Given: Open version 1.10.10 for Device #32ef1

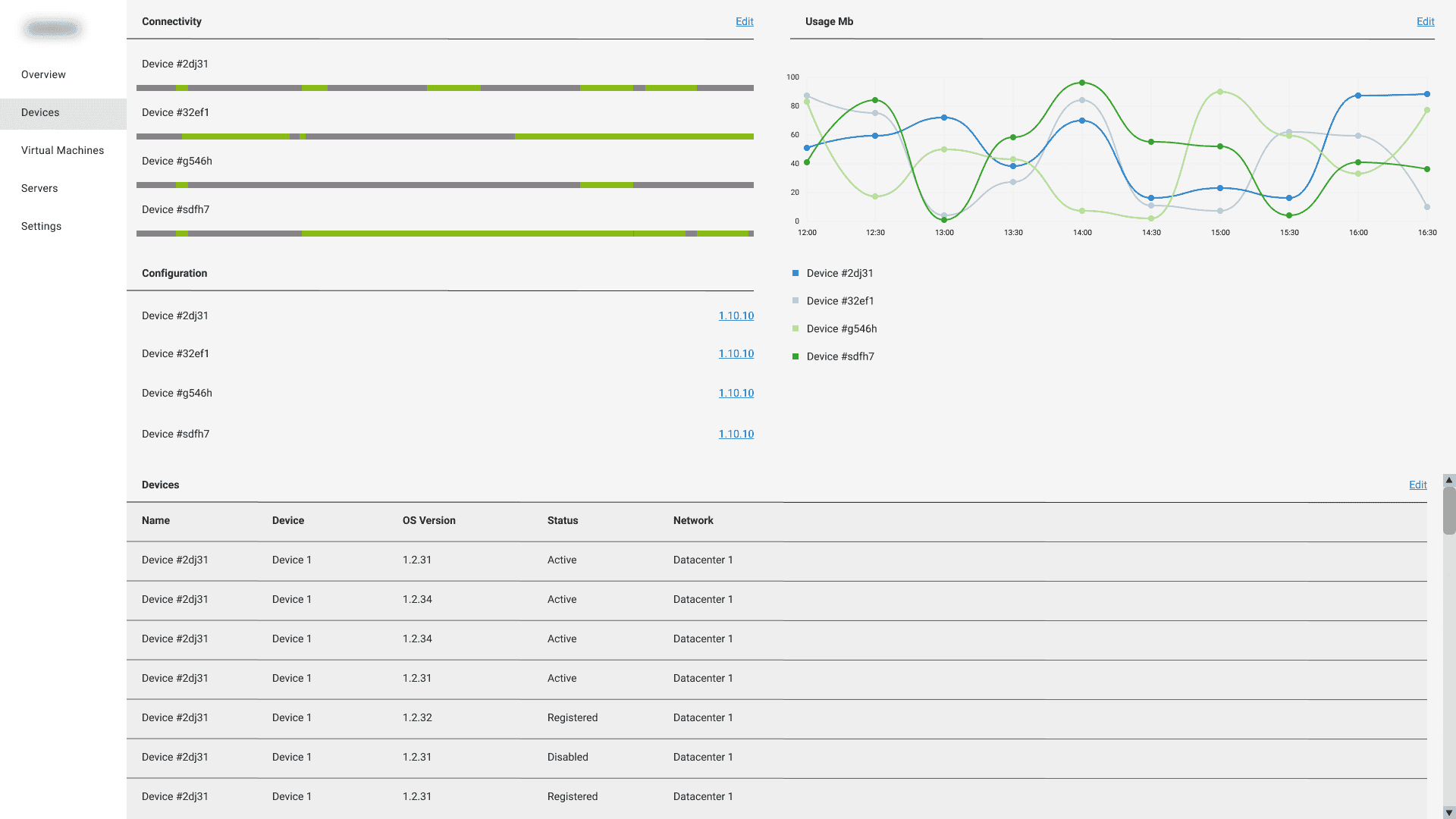Looking at the screenshot, I should 736,353.
